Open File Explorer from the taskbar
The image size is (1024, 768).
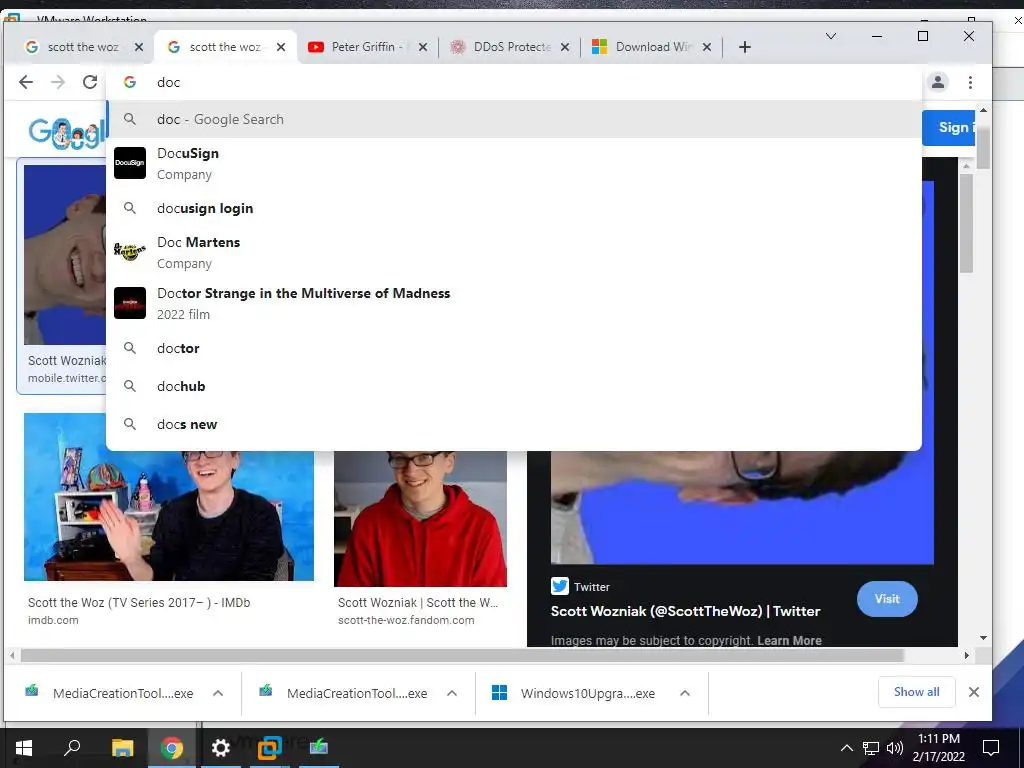coord(122,748)
